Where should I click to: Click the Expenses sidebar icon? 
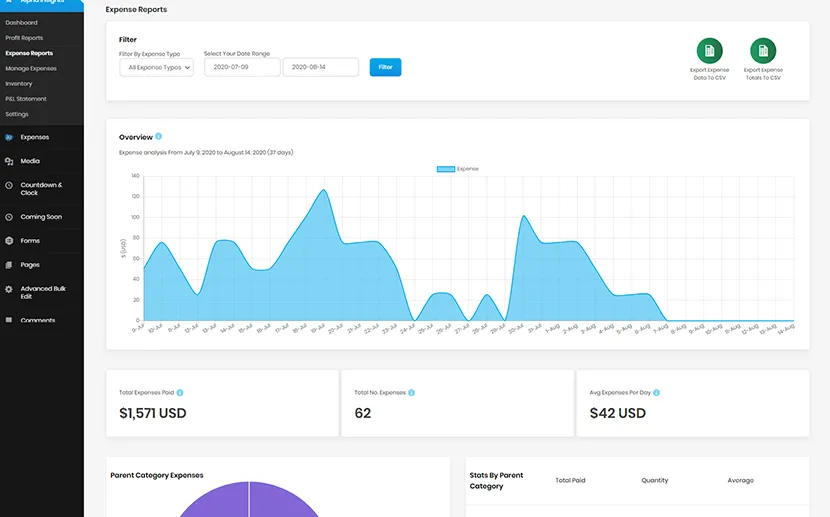coord(9,137)
